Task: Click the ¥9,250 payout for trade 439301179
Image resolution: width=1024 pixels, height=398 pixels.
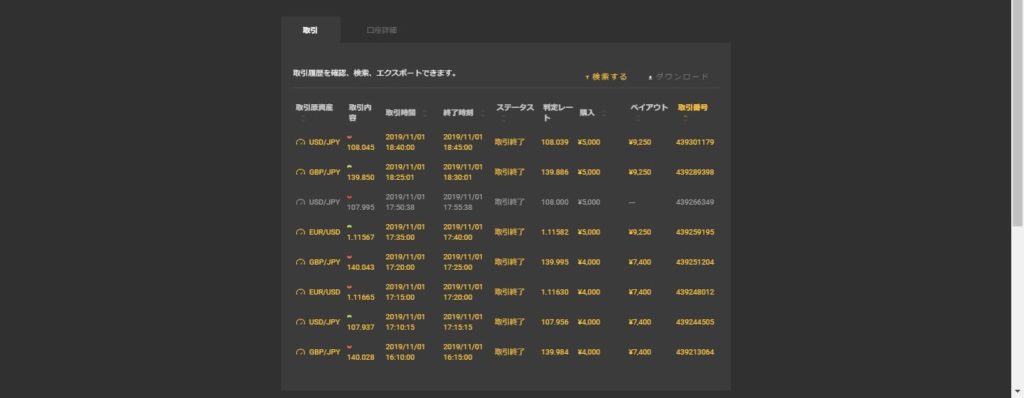Action: coord(639,142)
